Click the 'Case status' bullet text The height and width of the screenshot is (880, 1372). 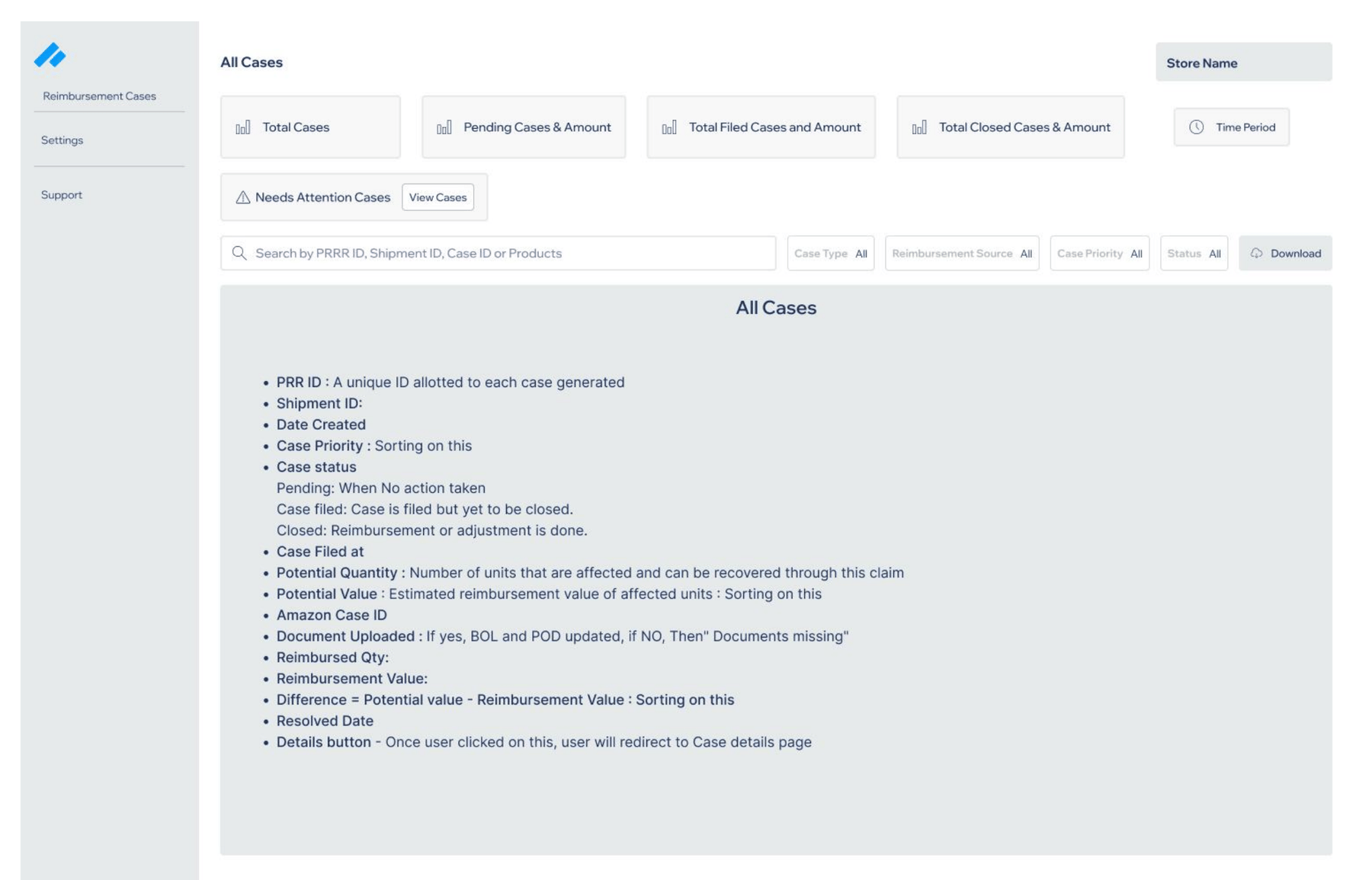pos(316,467)
